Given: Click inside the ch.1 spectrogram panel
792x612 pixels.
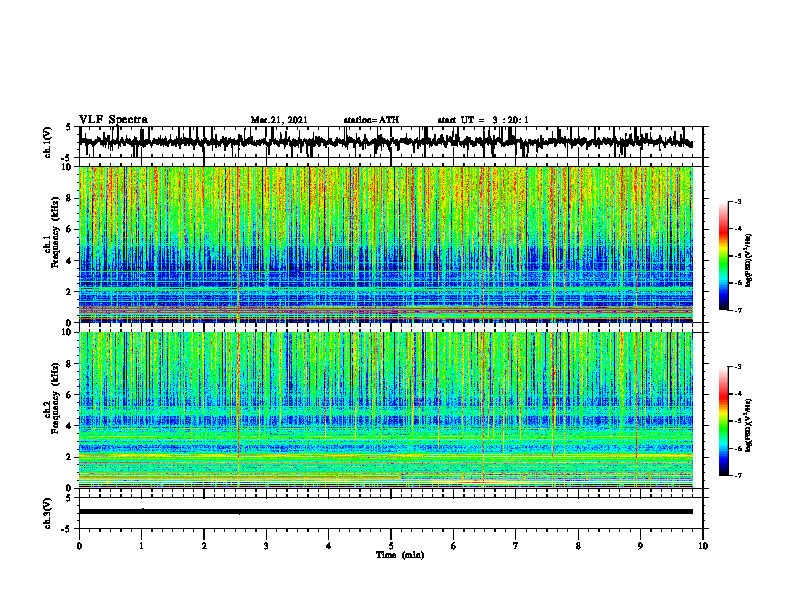Looking at the screenshot, I should [x=385, y=244].
